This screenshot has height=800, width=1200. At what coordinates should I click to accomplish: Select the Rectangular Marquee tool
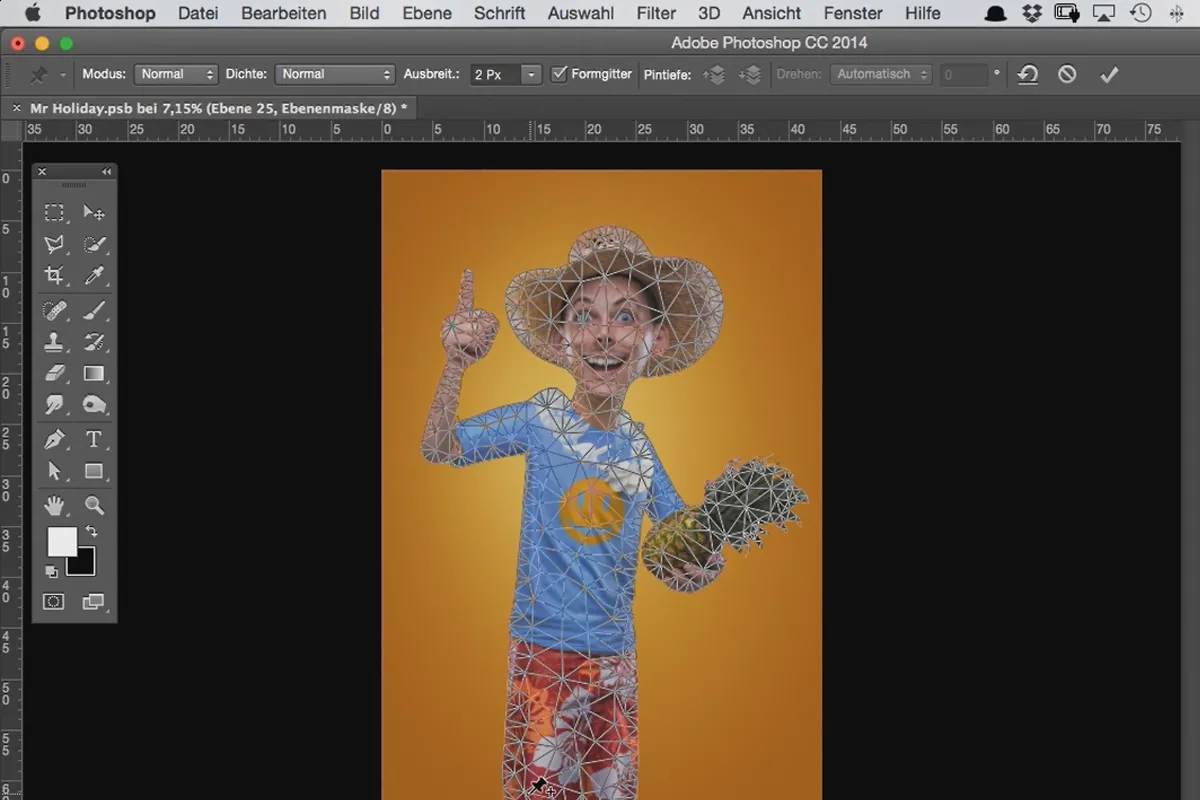click(54, 212)
